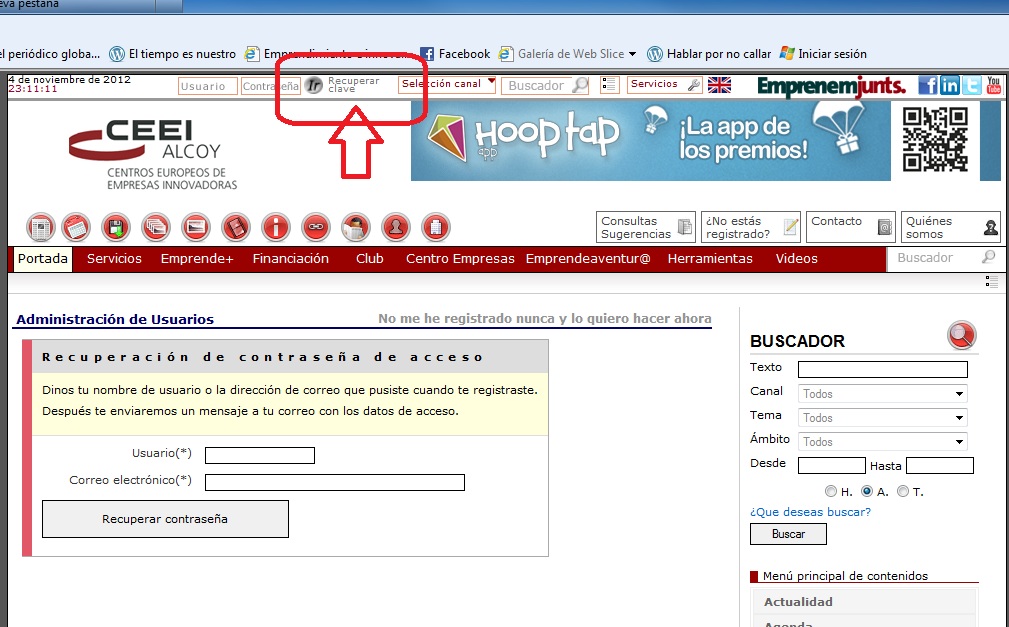Visit the Emprenemjunts Facebook icon
The image size is (1009, 627).
pos(930,85)
